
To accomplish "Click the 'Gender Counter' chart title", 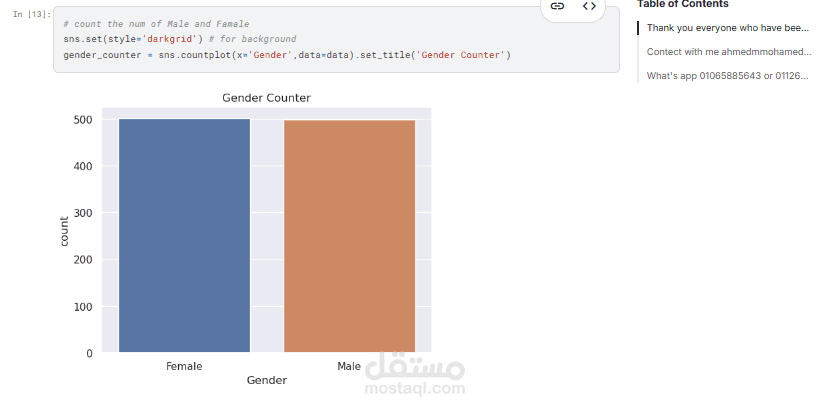I will [x=266, y=98].
